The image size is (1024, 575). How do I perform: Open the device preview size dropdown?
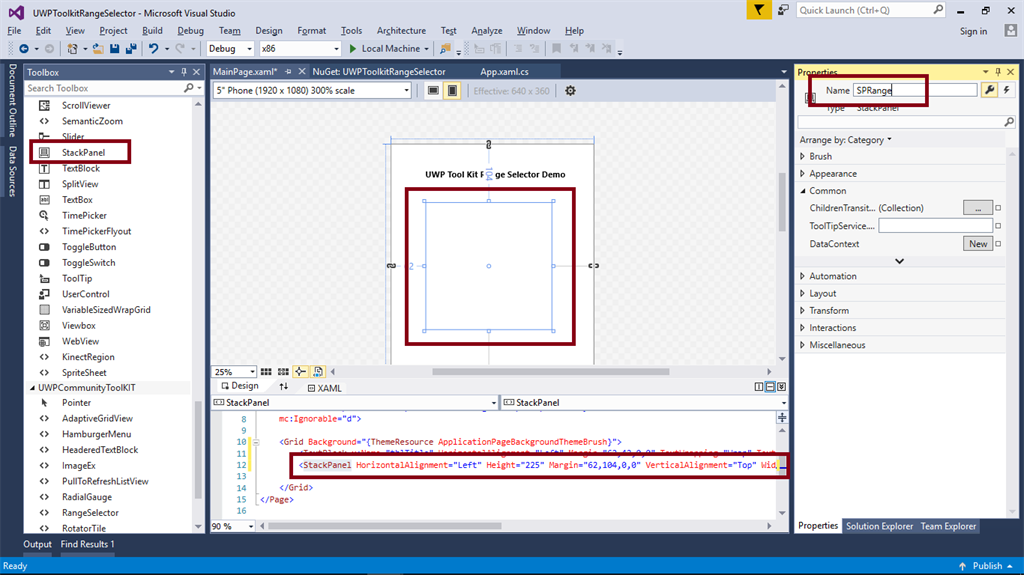point(312,91)
